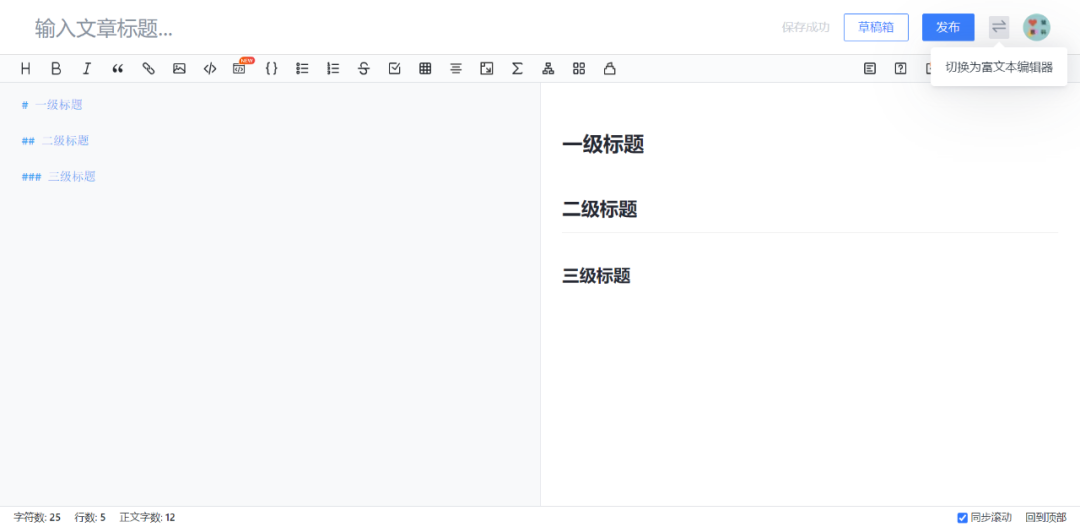Image resolution: width=1080 pixels, height=527 pixels.
Task: Open the Markdown help icon
Action: (900, 68)
